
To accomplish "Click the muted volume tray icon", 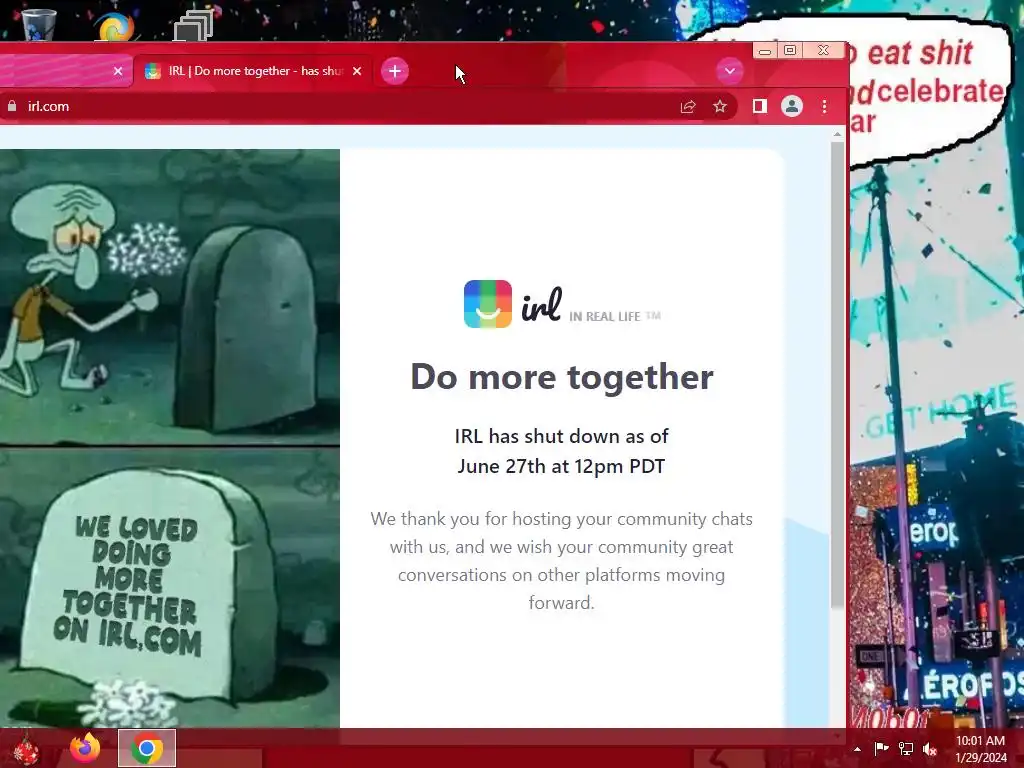I will tap(929, 749).
